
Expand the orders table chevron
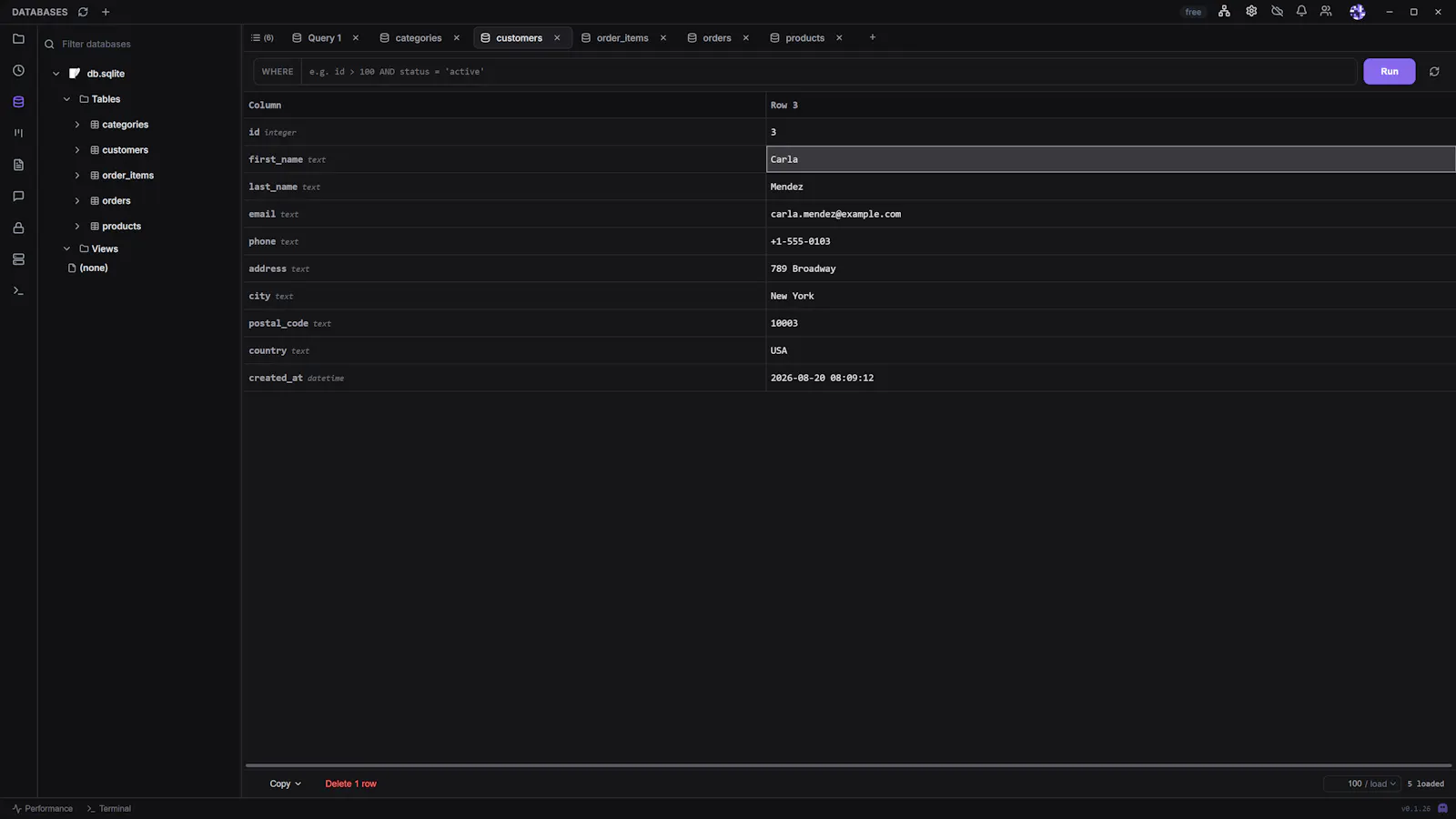click(77, 201)
